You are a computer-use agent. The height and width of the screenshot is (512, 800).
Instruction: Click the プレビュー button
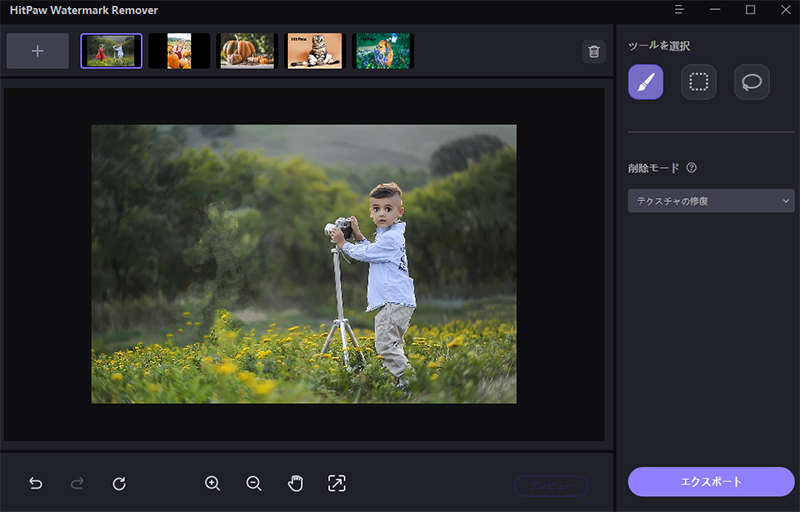tap(551, 486)
